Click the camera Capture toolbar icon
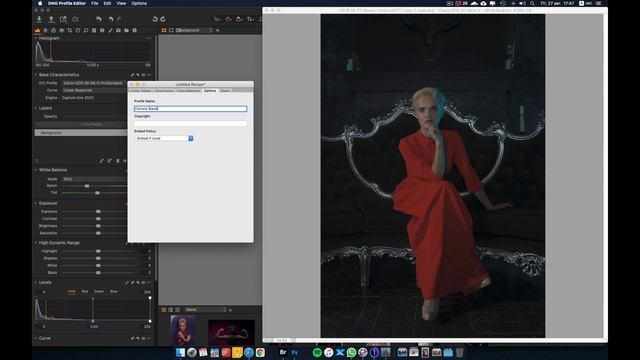640x360 pixels. tap(76, 19)
